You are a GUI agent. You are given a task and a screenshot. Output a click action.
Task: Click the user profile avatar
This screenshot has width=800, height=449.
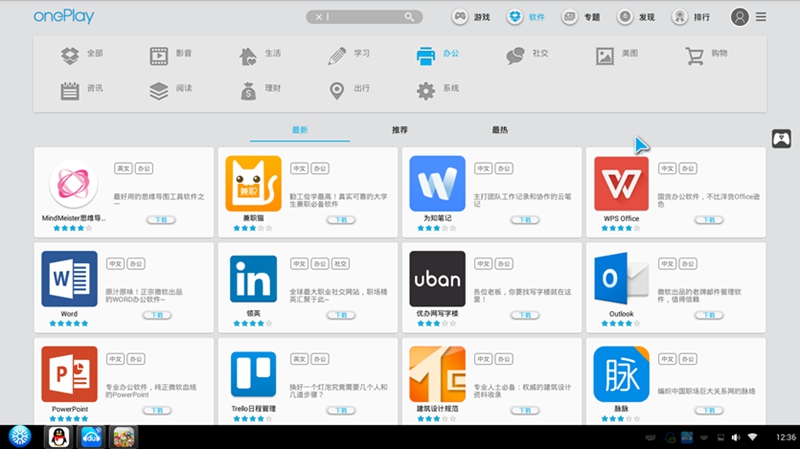(x=740, y=17)
